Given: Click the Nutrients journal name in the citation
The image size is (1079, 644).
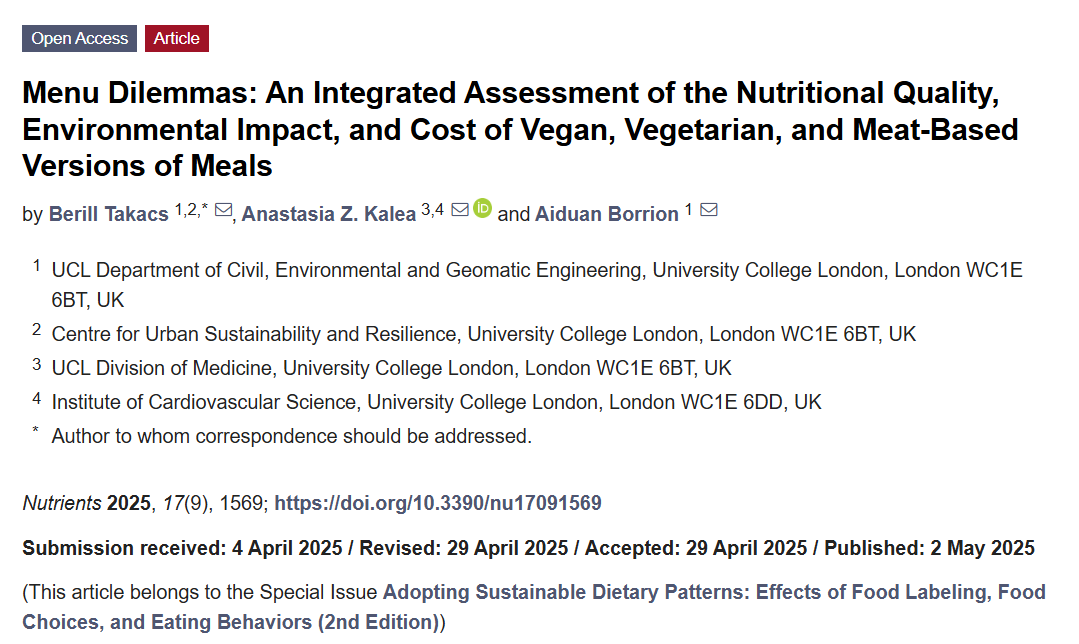Looking at the screenshot, I should 62,503.
